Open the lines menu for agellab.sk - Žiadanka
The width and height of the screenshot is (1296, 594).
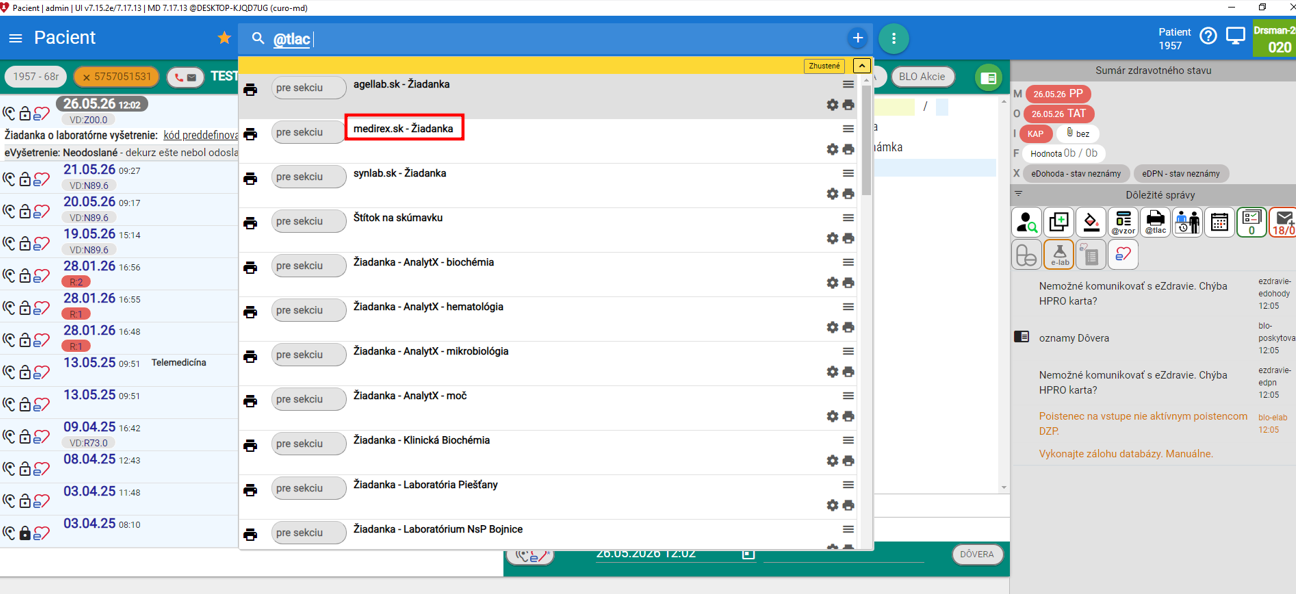click(848, 84)
